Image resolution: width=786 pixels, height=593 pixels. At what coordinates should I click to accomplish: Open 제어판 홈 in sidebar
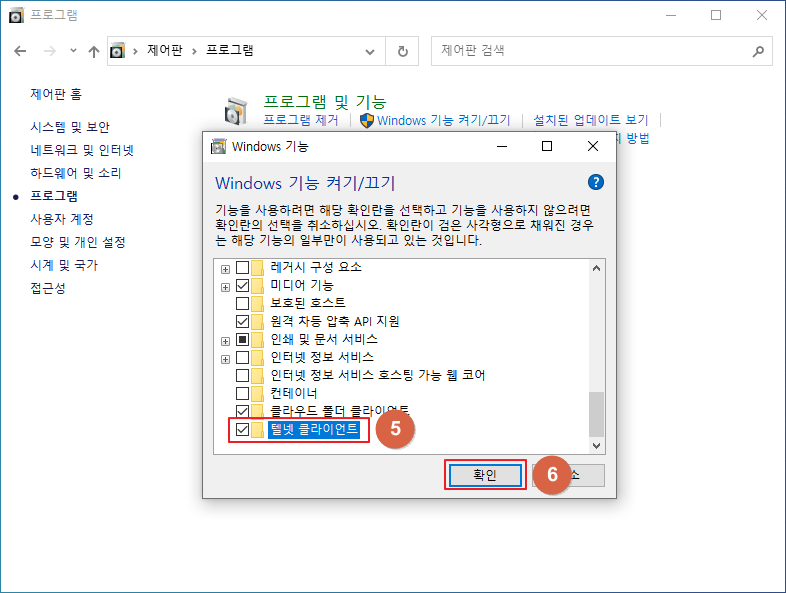pos(56,94)
